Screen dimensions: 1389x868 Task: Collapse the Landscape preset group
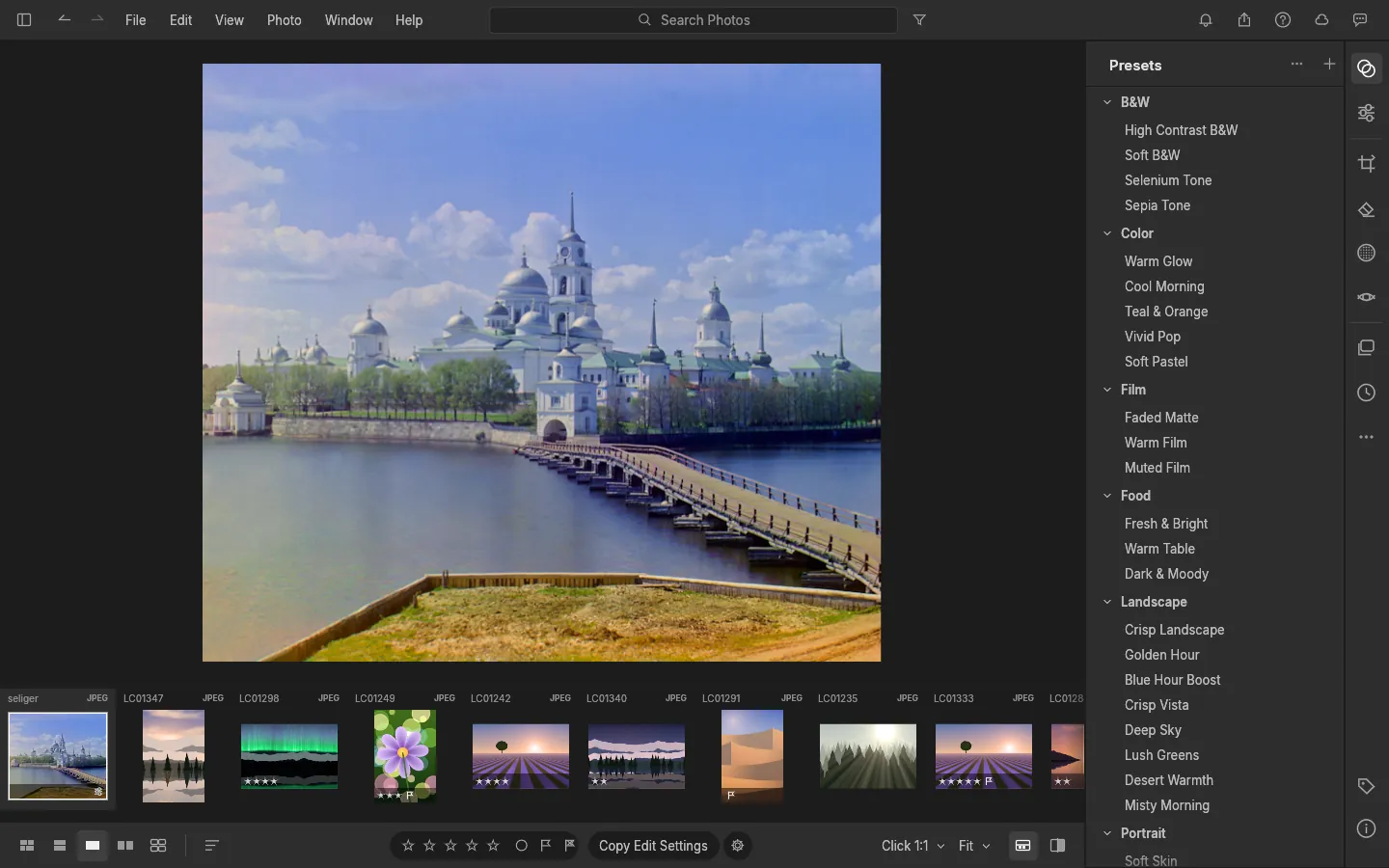(x=1107, y=602)
